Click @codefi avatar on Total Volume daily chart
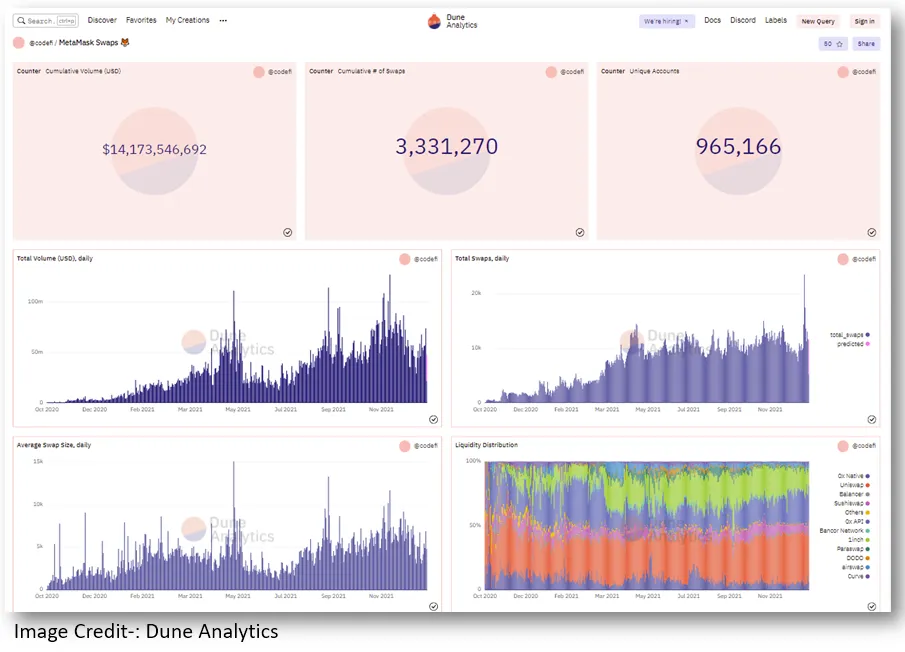 click(x=405, y=260)
